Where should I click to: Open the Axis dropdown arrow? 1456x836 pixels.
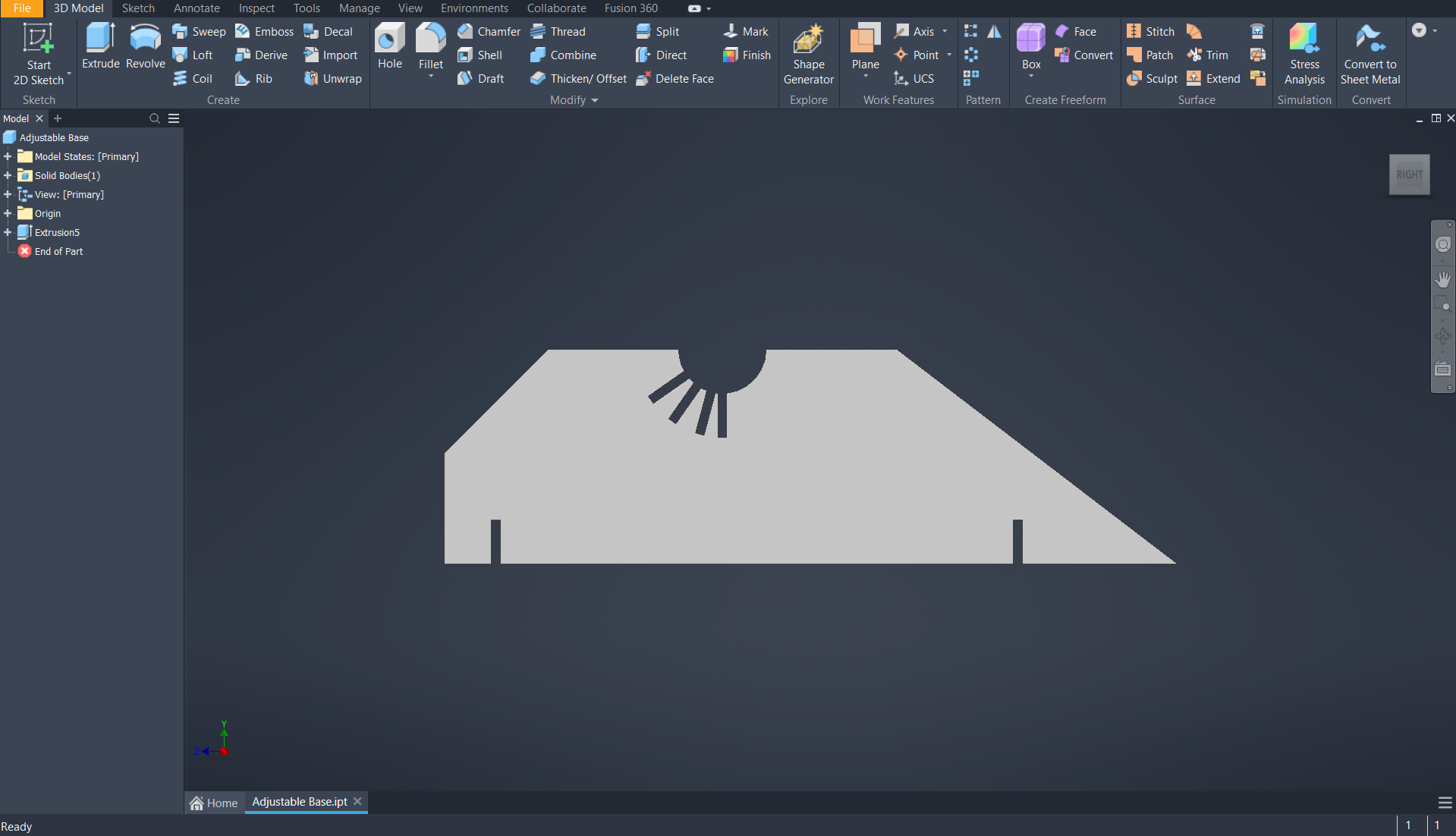[x=945, y=31]
